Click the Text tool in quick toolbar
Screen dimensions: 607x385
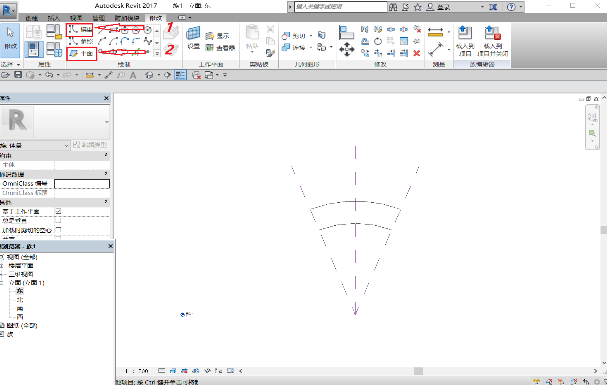point(133,75)
